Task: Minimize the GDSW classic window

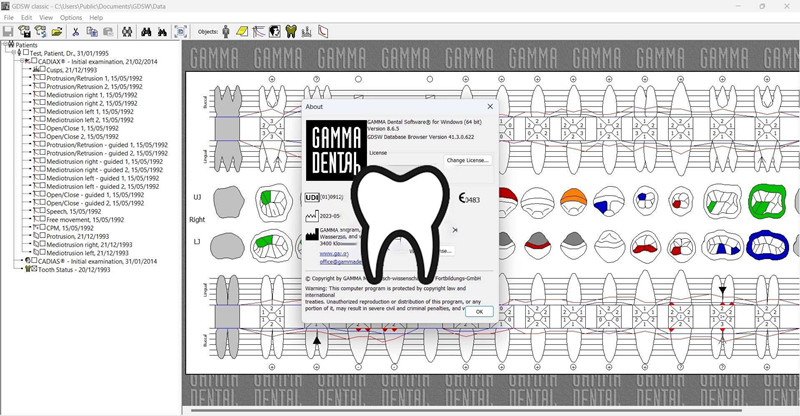Action: pyautogui.click(x=738, y=6)
